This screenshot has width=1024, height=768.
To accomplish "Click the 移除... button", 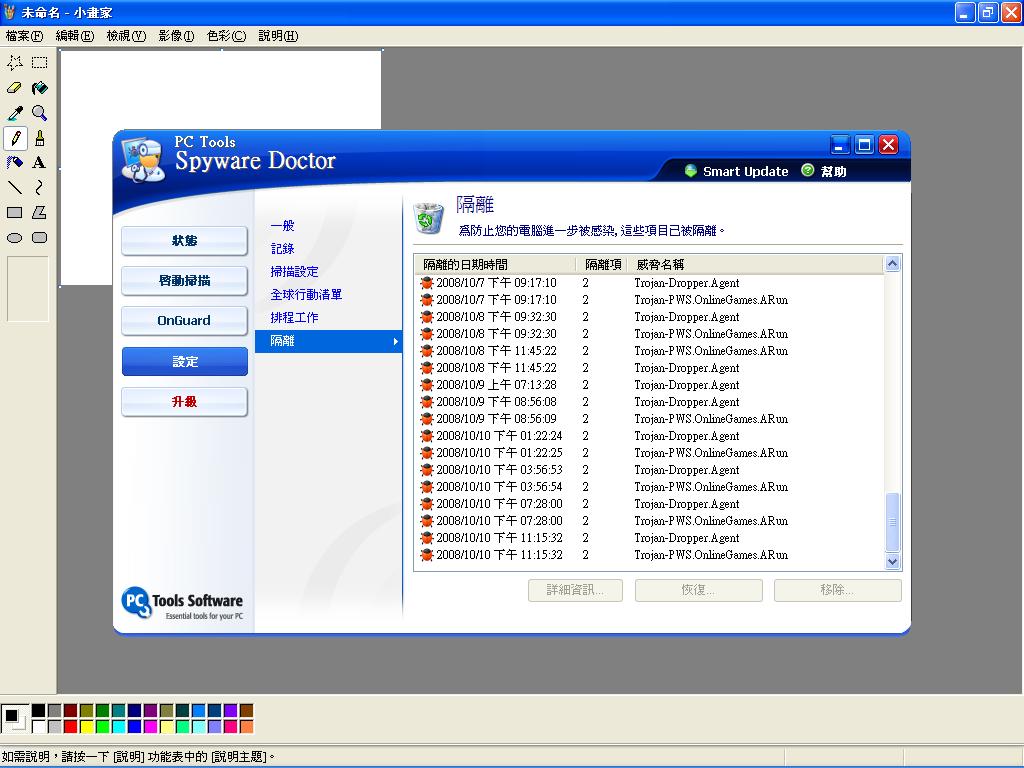I will (x=838, y=590).
